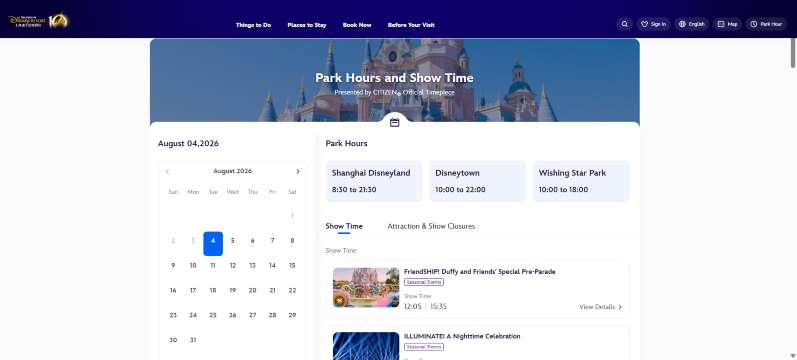Select August 9 in calendar
The image size is (797, 360).
click(173, 265)
